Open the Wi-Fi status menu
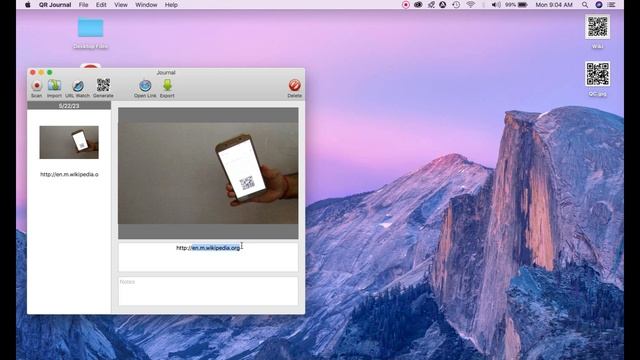Image resolution: width=640 pixels, height=360 pixels. coord(471,5)
